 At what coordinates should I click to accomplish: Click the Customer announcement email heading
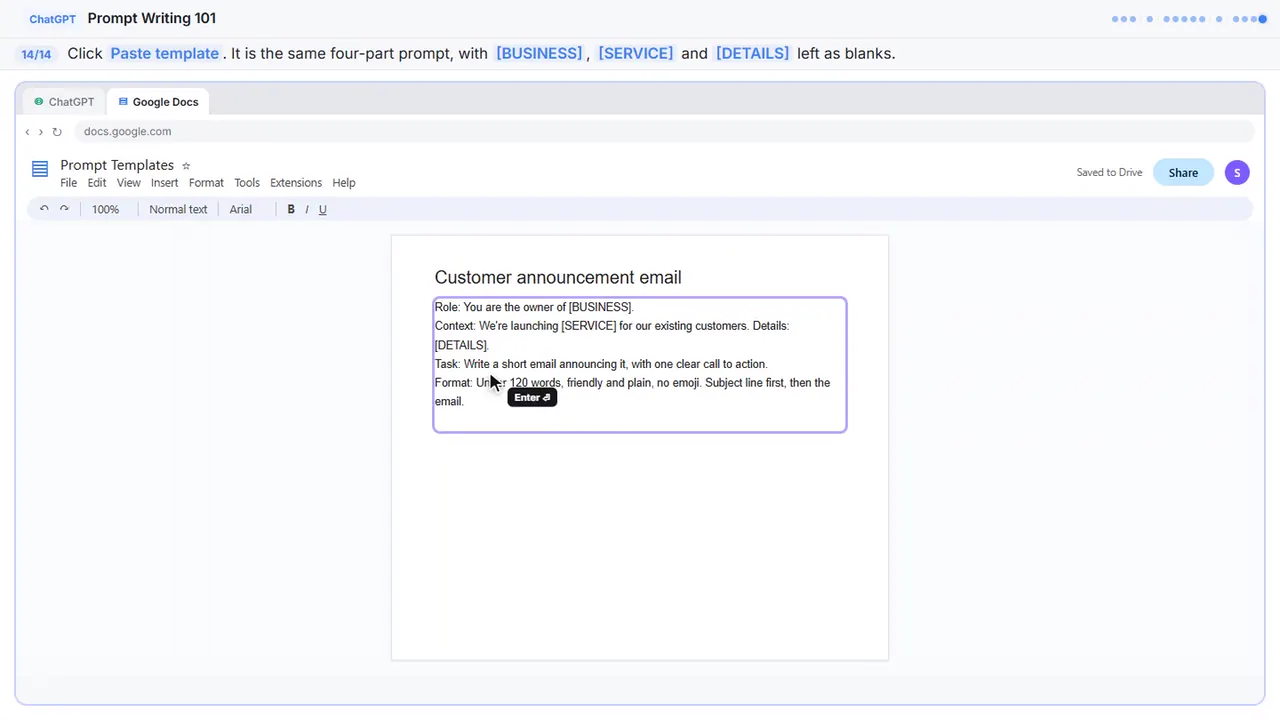558,278
